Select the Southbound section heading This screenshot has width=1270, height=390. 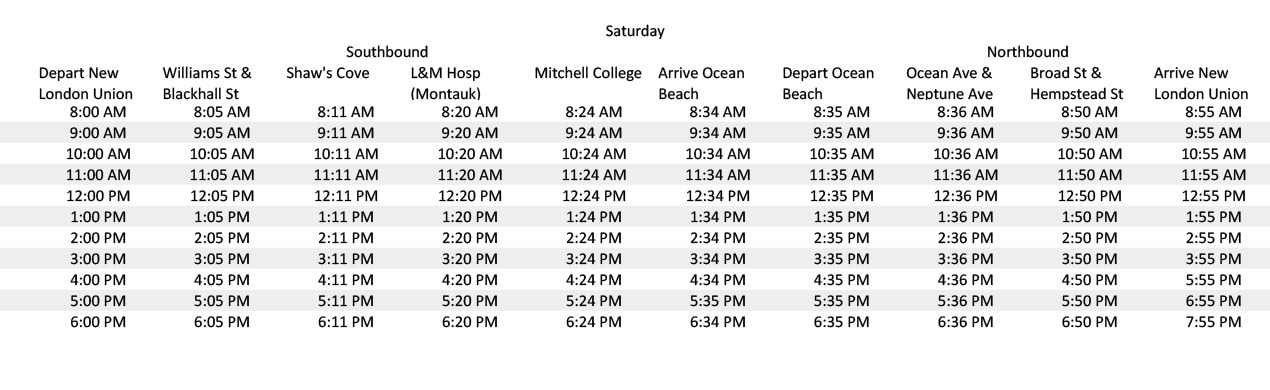(387, 52)
